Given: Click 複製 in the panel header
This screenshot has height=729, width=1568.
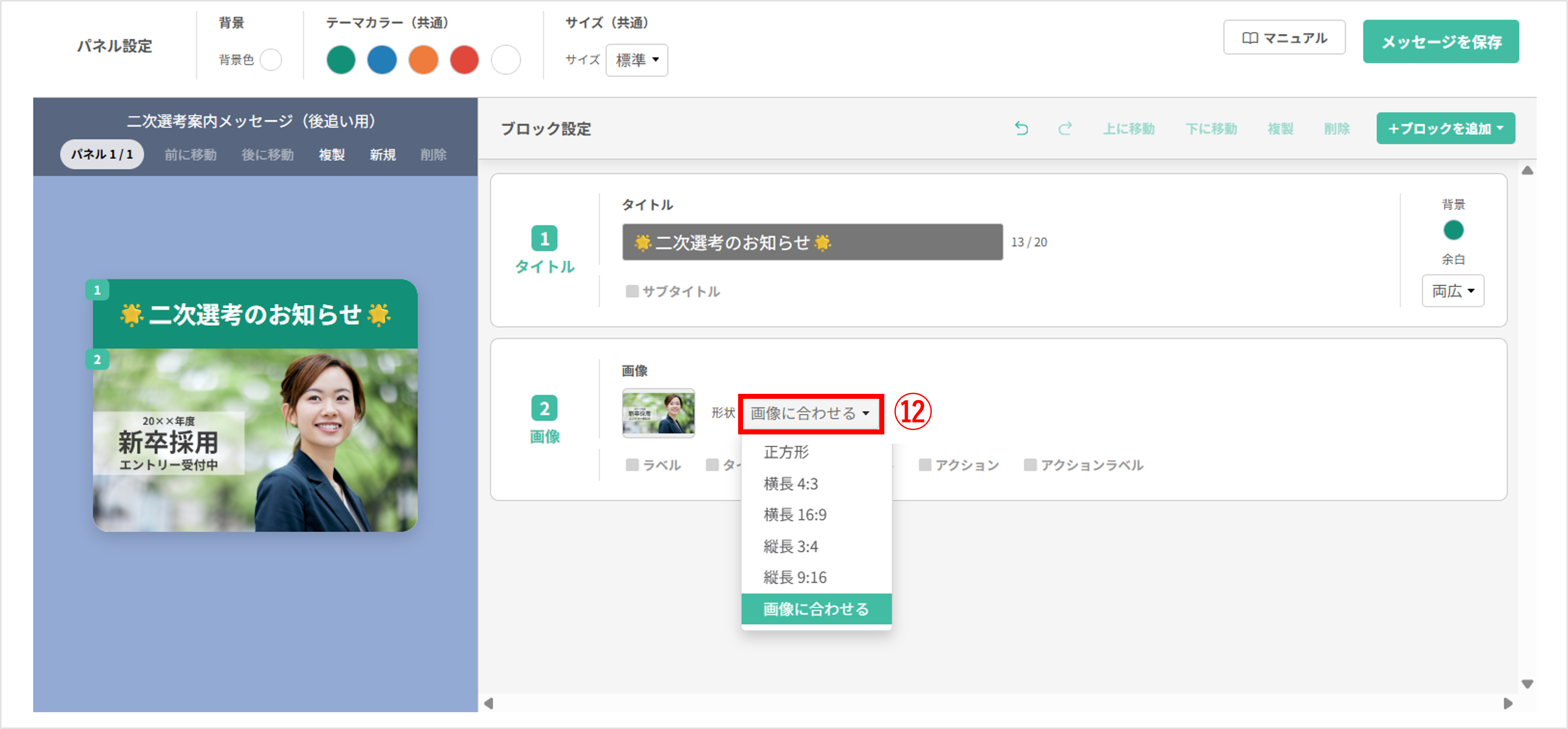Looking at the screenshot, I should [x=332, y=155].
